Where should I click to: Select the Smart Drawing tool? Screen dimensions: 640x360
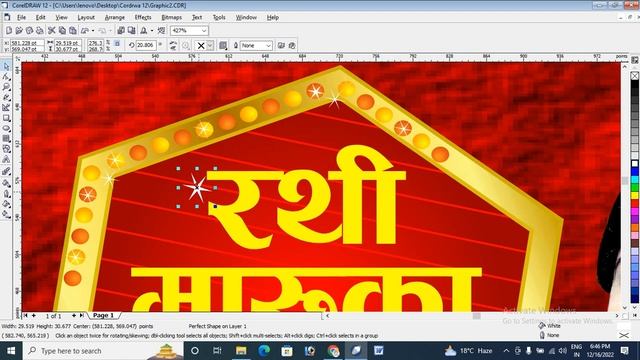click(x=6, y=108)
